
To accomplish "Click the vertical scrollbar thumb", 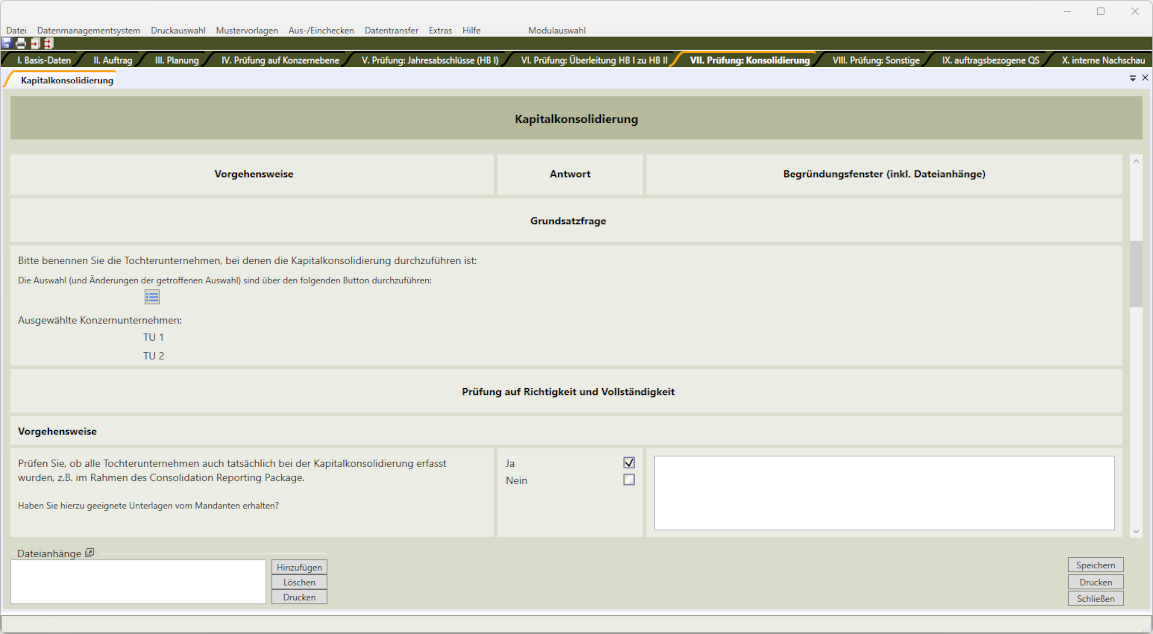I will coord(1135,274).
